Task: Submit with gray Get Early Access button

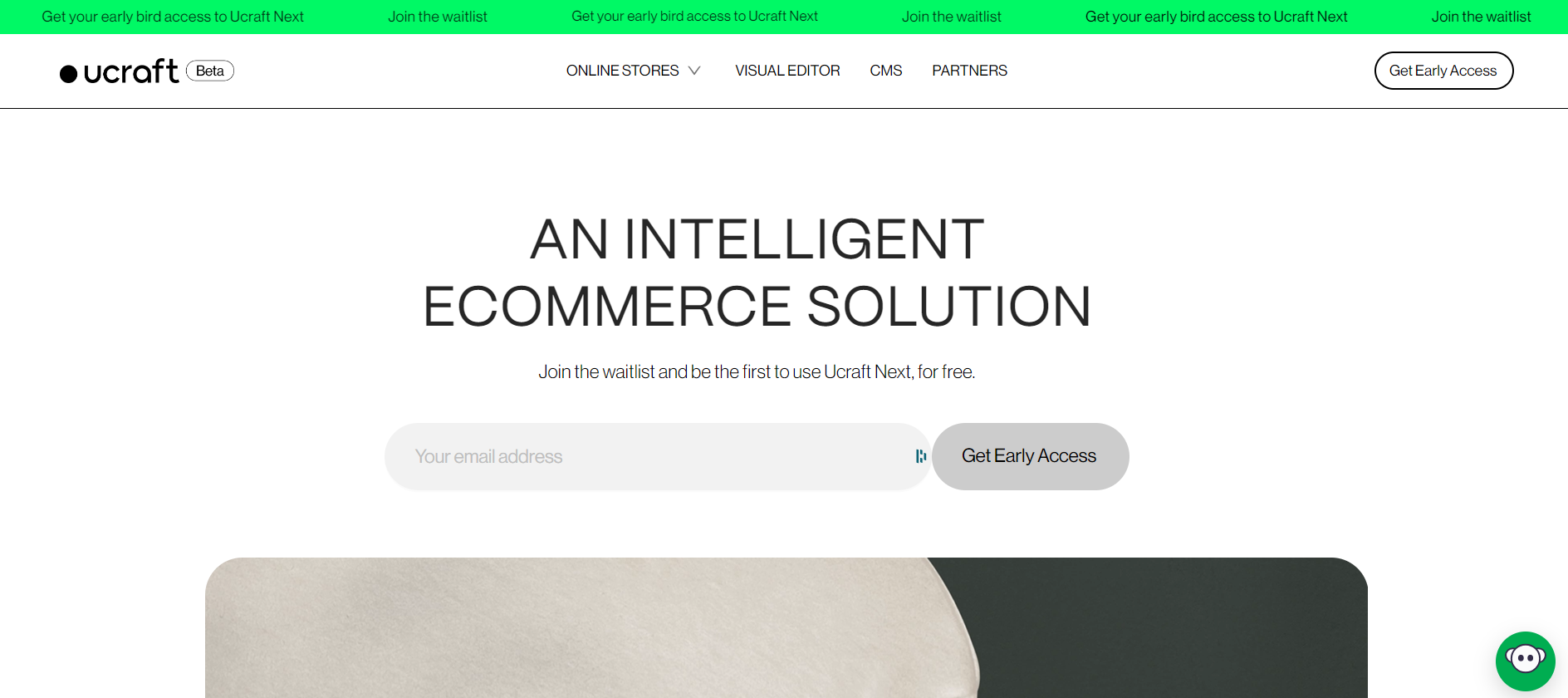Action: pyautogui.click(x=1030, y=456)
